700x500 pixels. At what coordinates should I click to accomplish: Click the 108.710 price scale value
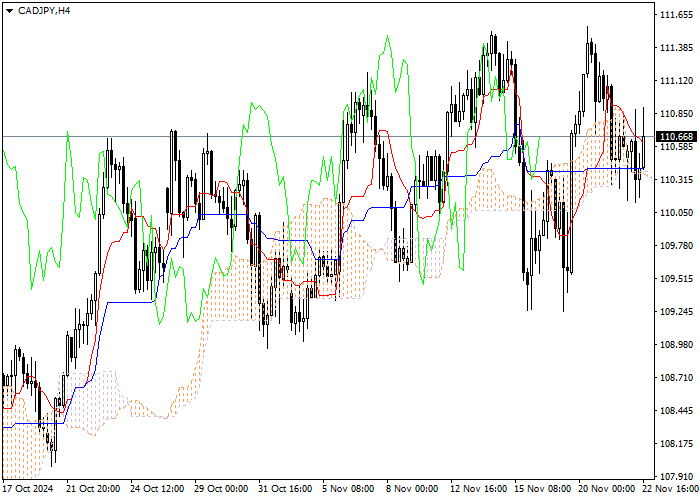point(676,378)
